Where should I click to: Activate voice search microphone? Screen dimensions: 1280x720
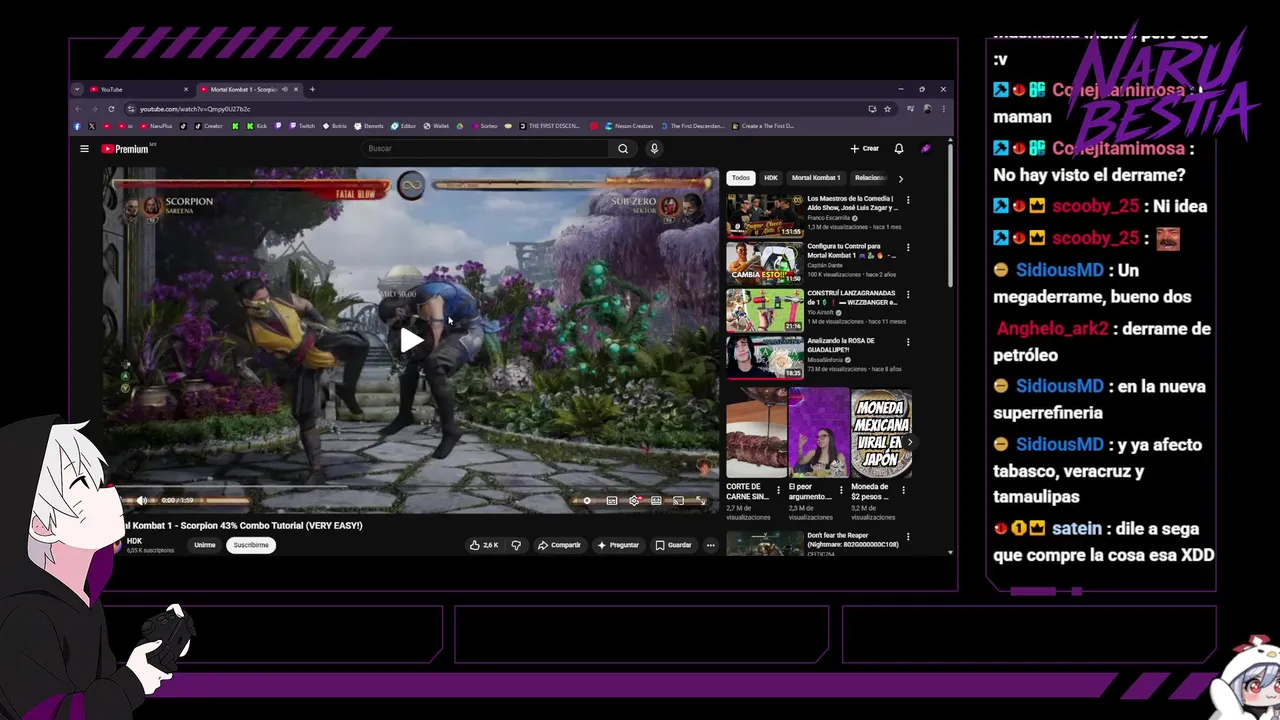coord(654,149)
